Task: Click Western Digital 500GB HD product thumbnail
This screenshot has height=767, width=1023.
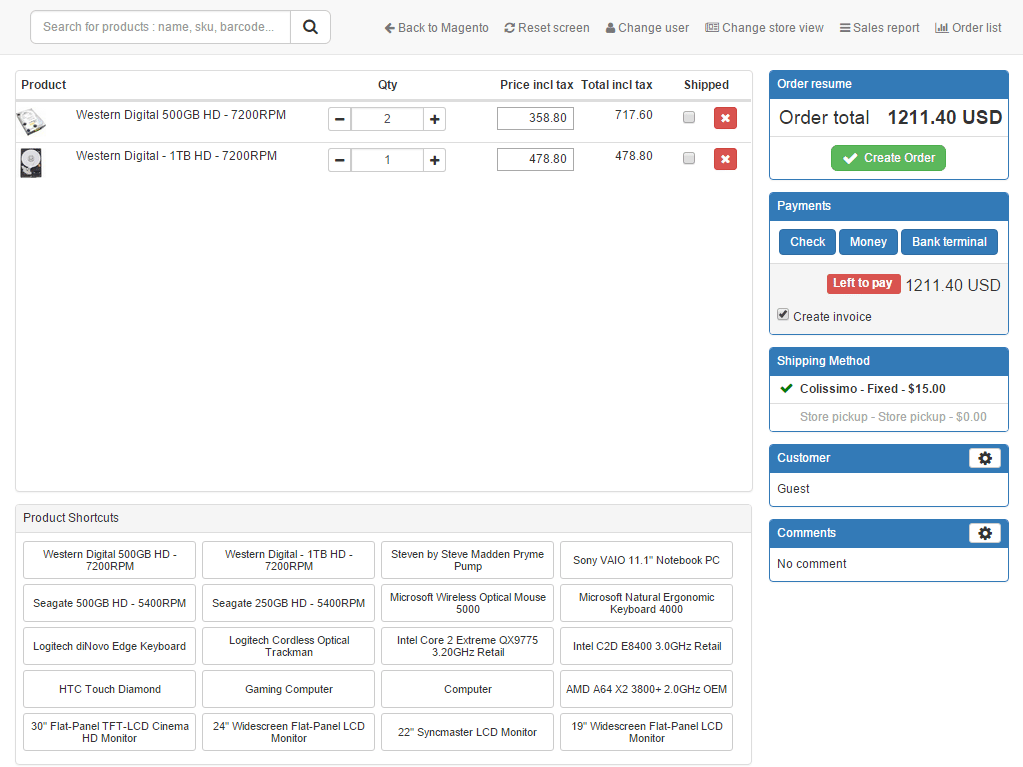Action: [x=31, y=121]
